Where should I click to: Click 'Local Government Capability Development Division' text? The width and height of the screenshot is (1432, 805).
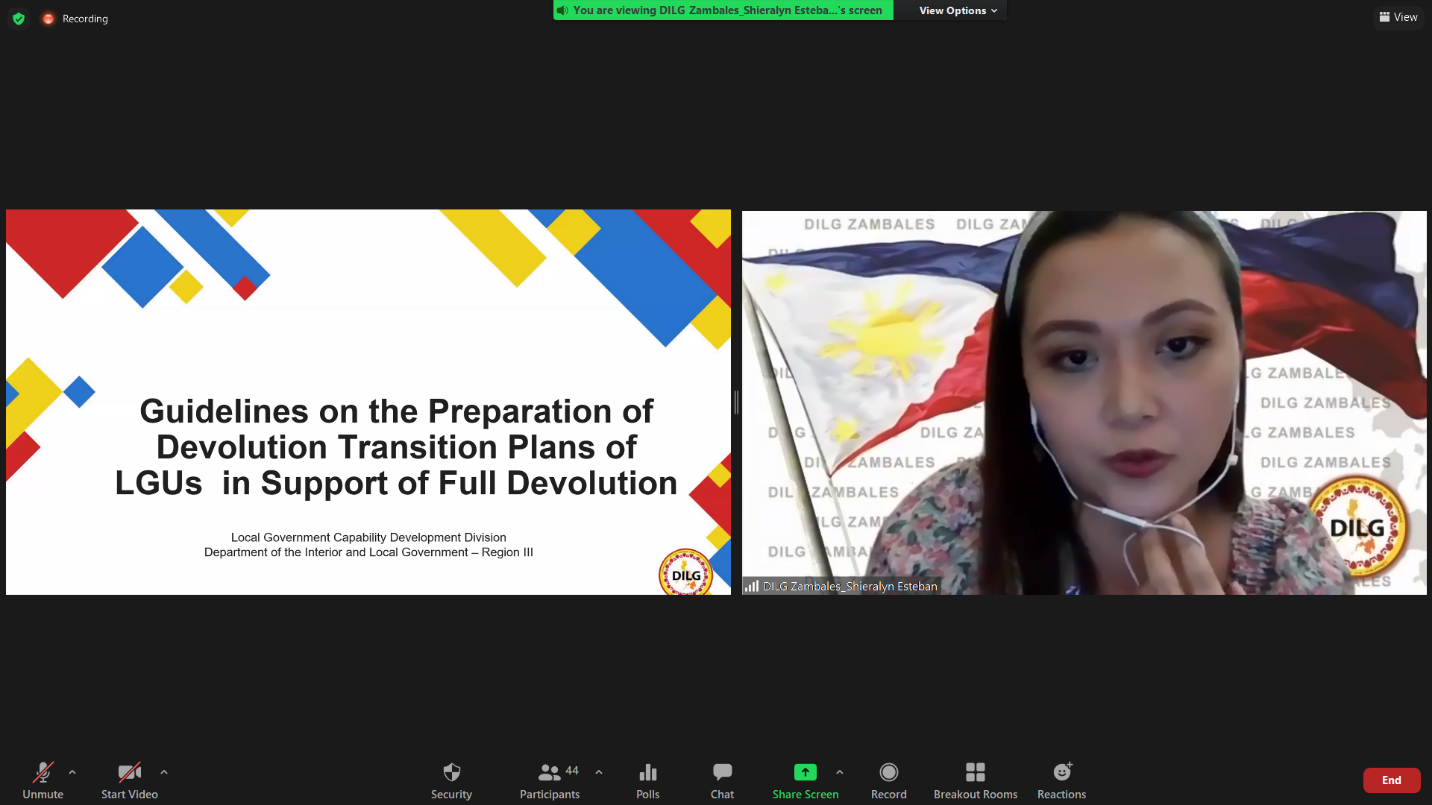[368, 537]
